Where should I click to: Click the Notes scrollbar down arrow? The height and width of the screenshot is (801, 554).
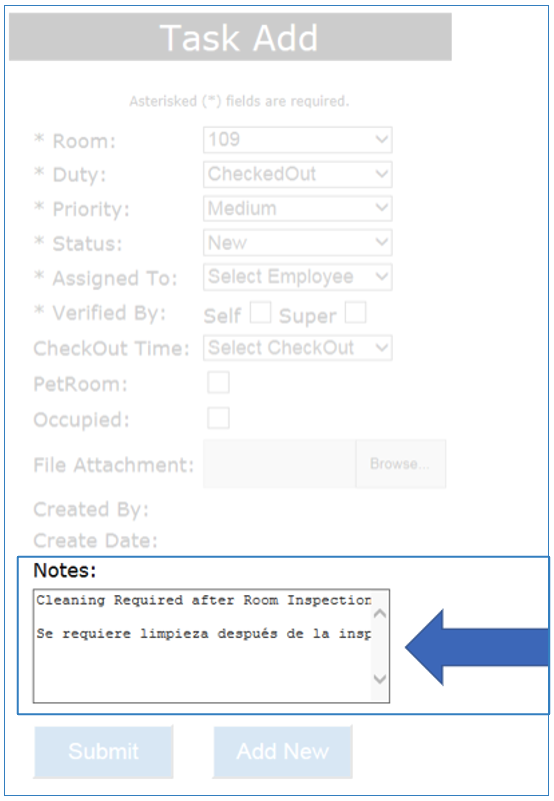(x=380, y=679)
